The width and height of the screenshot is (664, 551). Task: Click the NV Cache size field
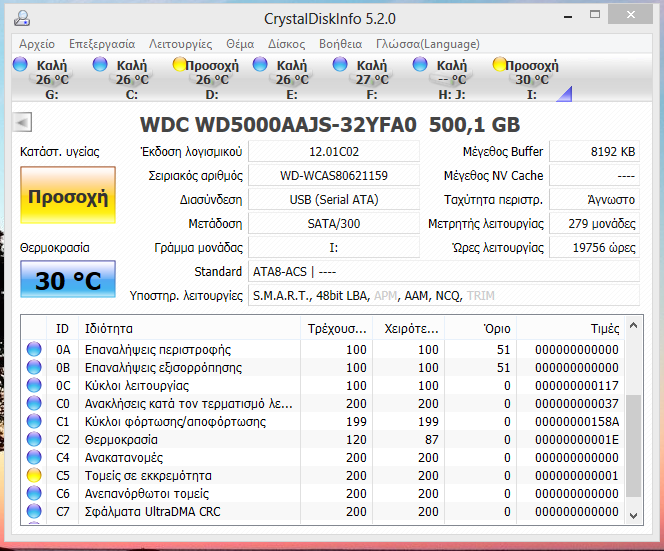pos(594,175)
